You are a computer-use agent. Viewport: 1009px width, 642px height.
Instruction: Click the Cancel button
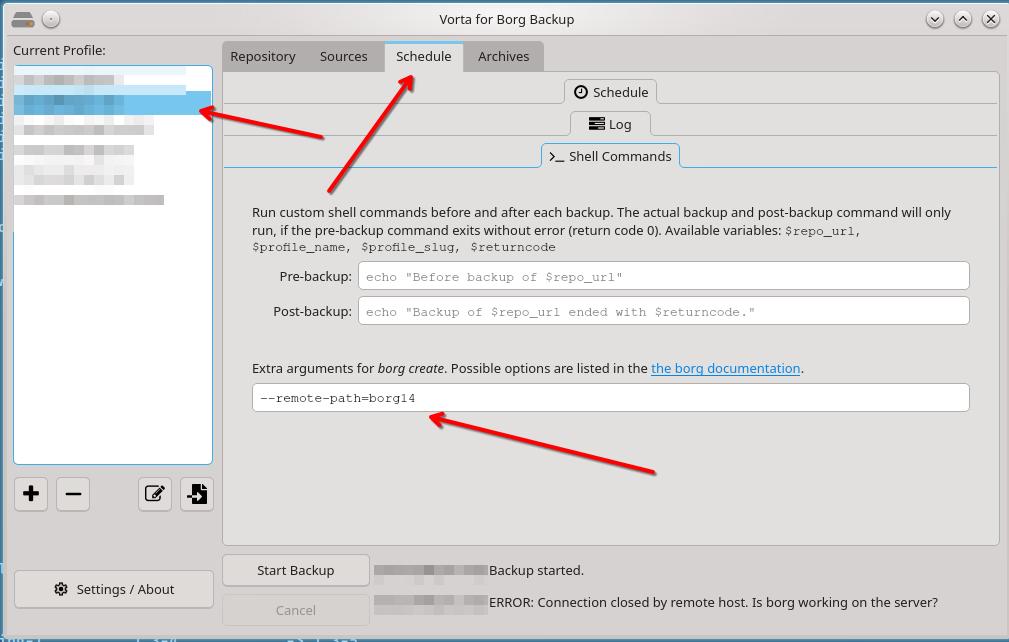[x=296, y=610]
